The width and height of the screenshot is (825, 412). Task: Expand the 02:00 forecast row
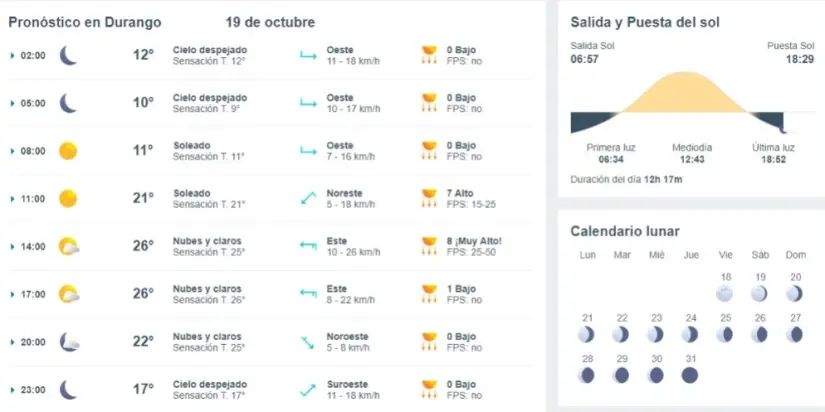pyautogui.click(x=12, y=55)
